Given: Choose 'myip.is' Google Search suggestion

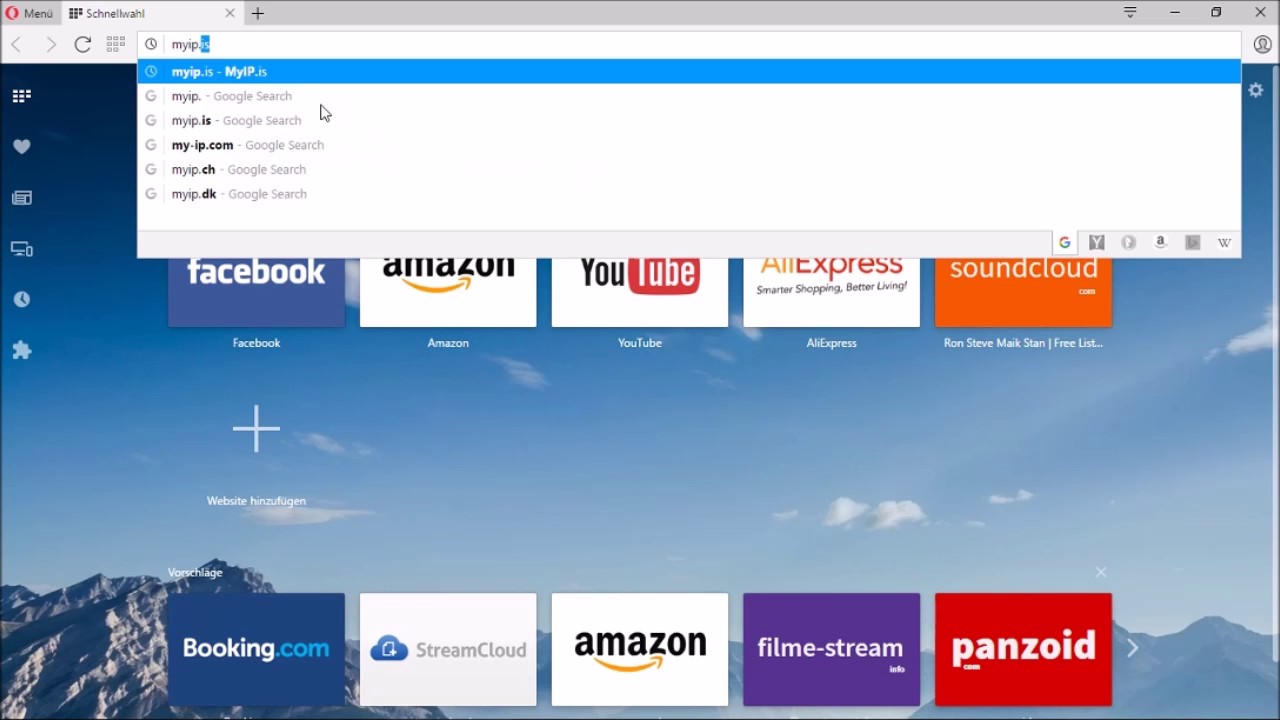Looking at the screenshot, I should click(x=689, y=120).
